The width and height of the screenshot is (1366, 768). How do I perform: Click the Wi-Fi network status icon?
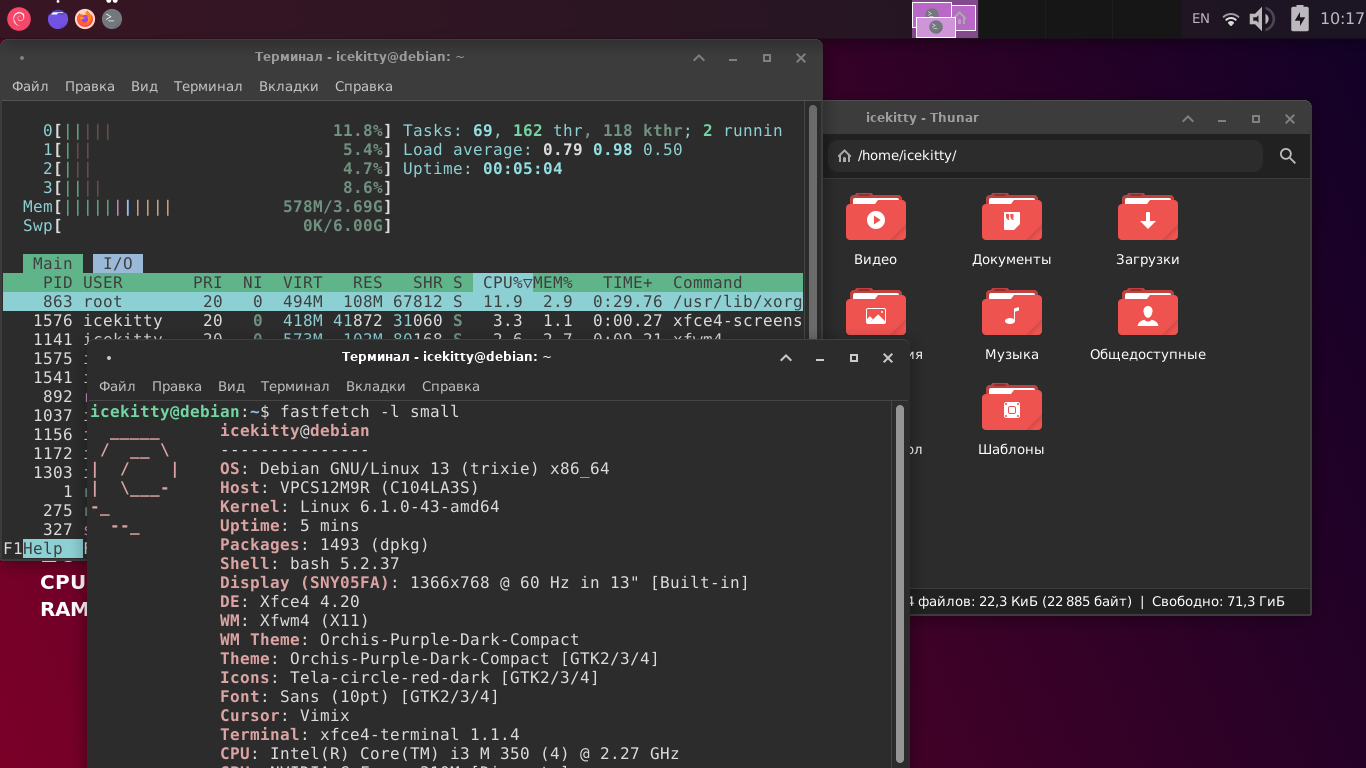(1231, 18)
